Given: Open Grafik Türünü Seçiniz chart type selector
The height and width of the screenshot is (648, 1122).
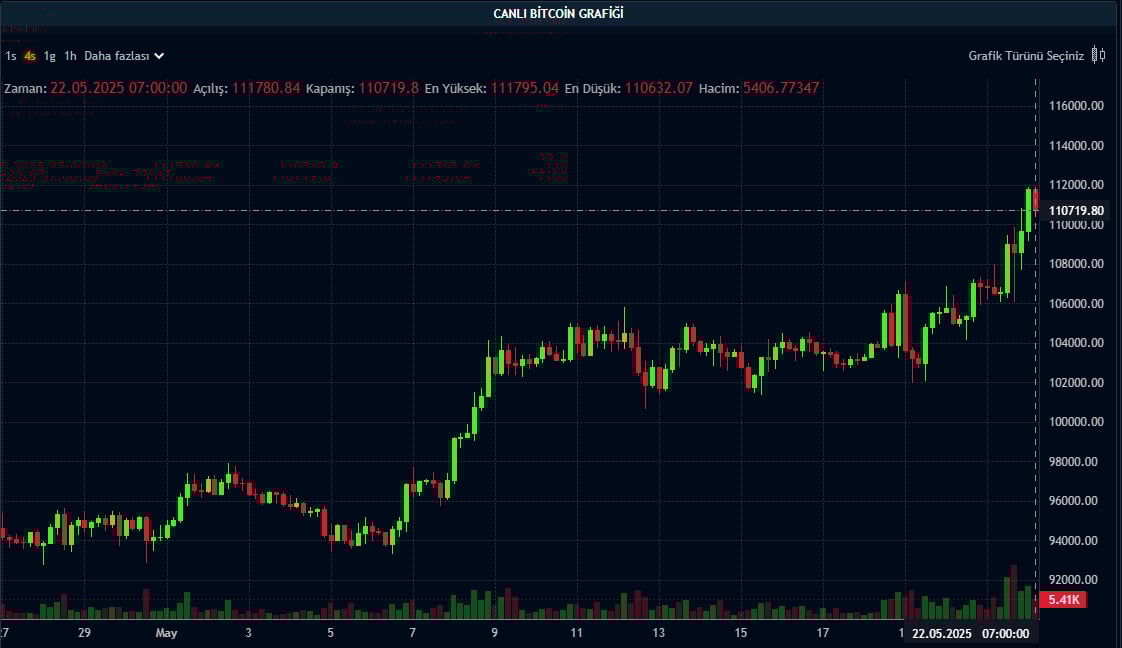Looking at the screenshot, I should pyautogui.click(x=1026, y=56).
